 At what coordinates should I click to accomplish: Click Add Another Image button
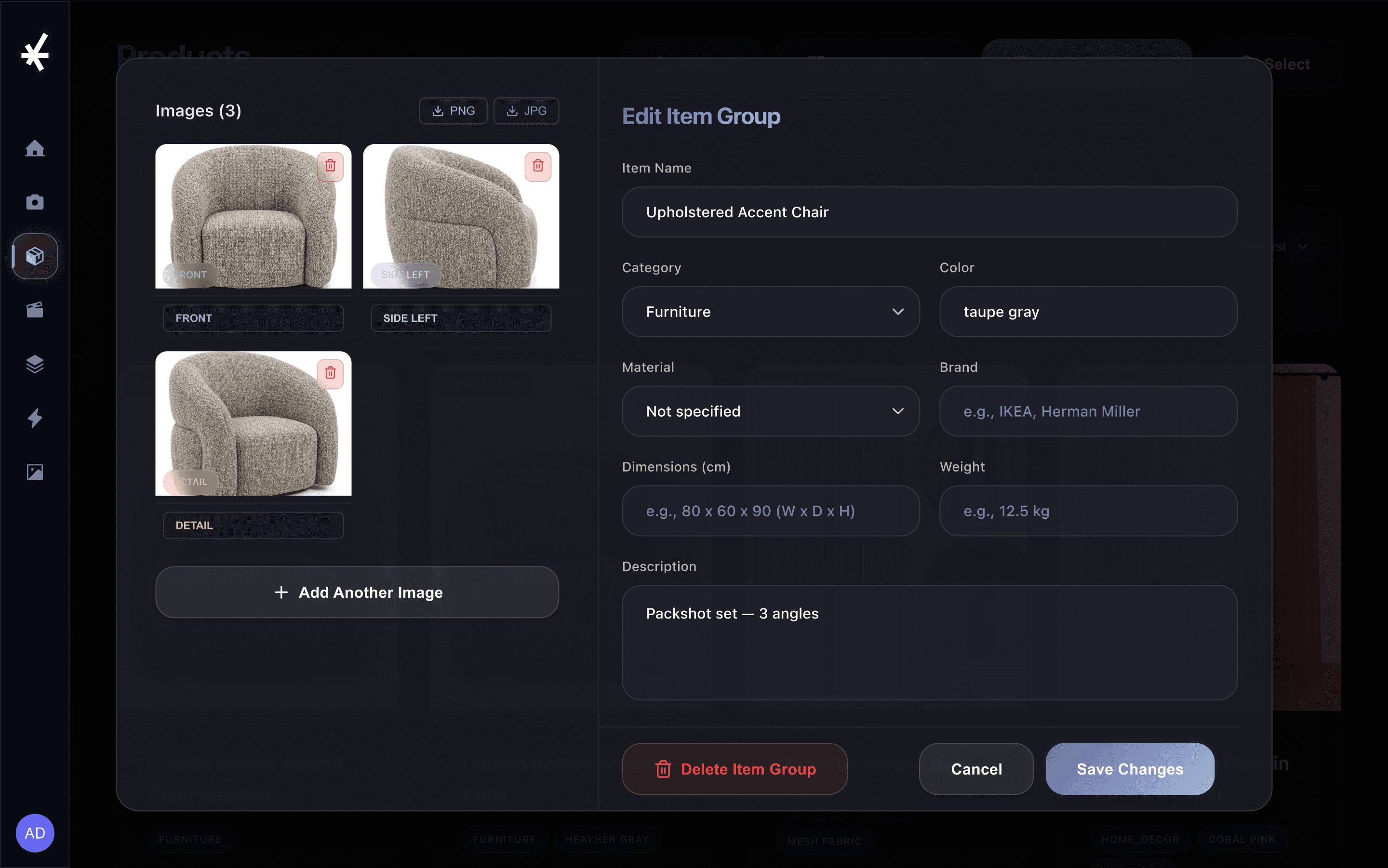(357, 592)
